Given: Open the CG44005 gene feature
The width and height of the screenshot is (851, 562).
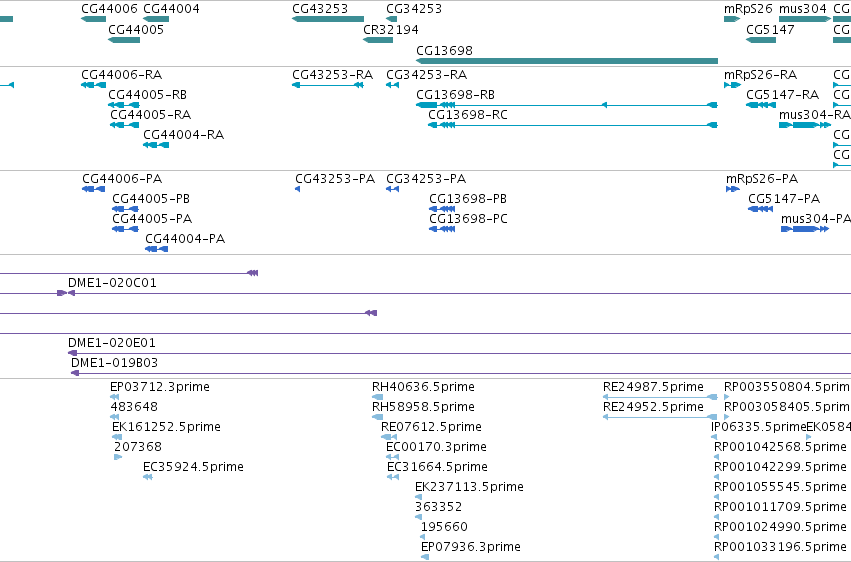Looking at the screenshot, I should (x=124, y=40).
